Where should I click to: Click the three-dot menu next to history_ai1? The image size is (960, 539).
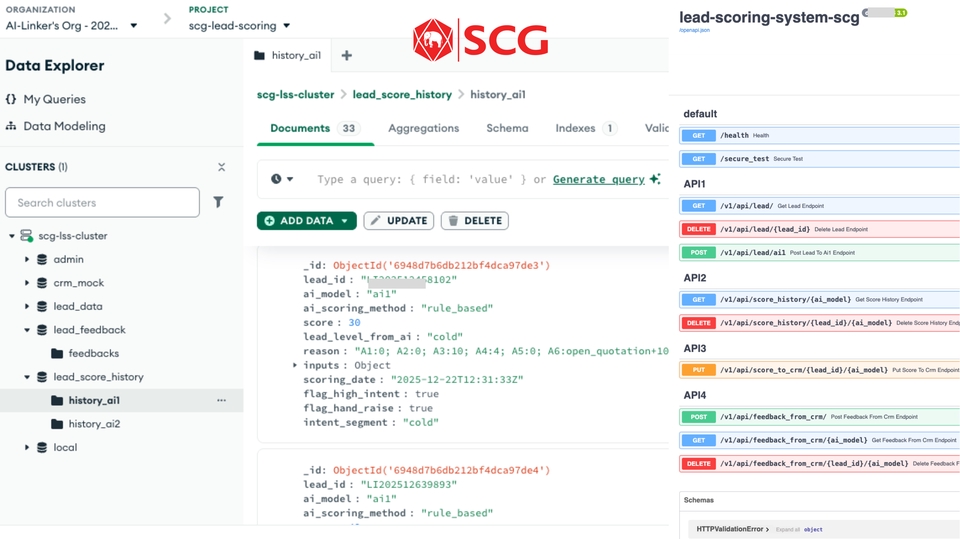pyautogui.click(x=221, y=400)
